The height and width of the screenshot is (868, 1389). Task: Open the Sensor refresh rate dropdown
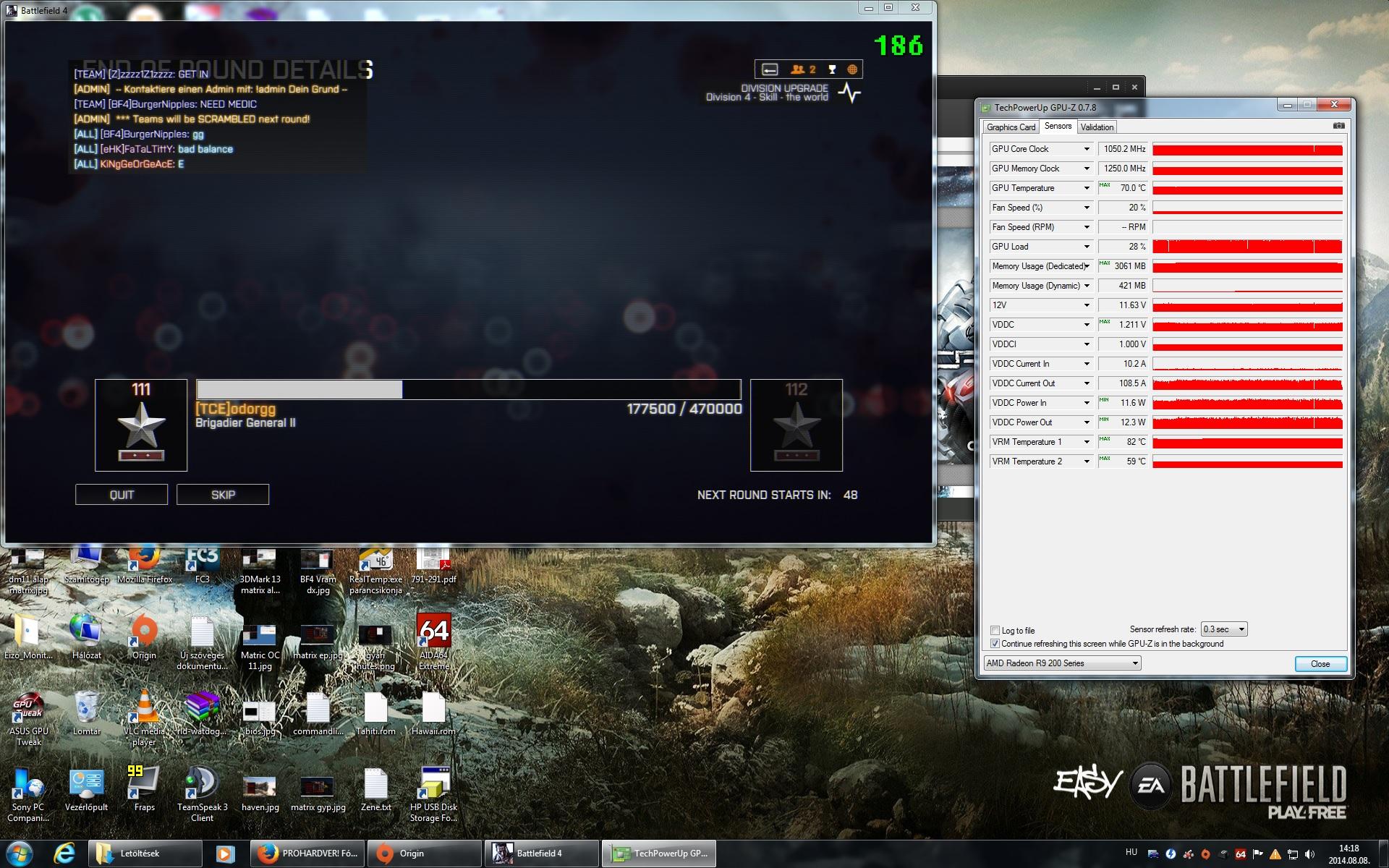click(x=1224, y=629)
